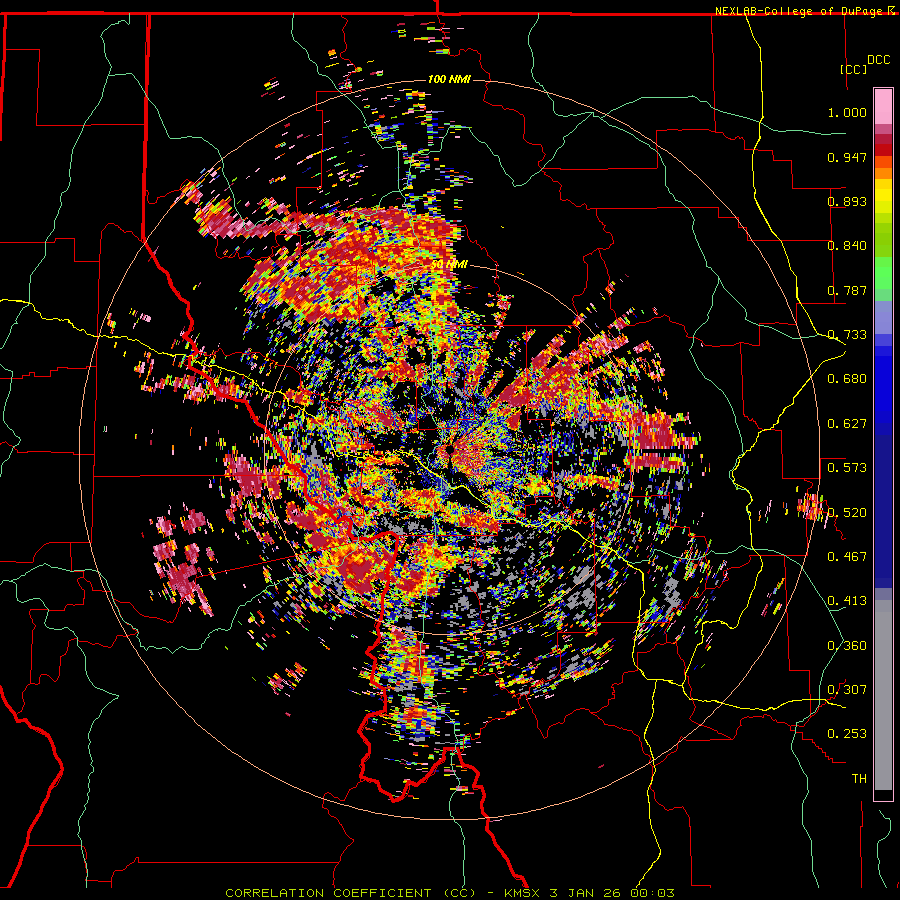Select the 0.467 scale label

[847, 557]
